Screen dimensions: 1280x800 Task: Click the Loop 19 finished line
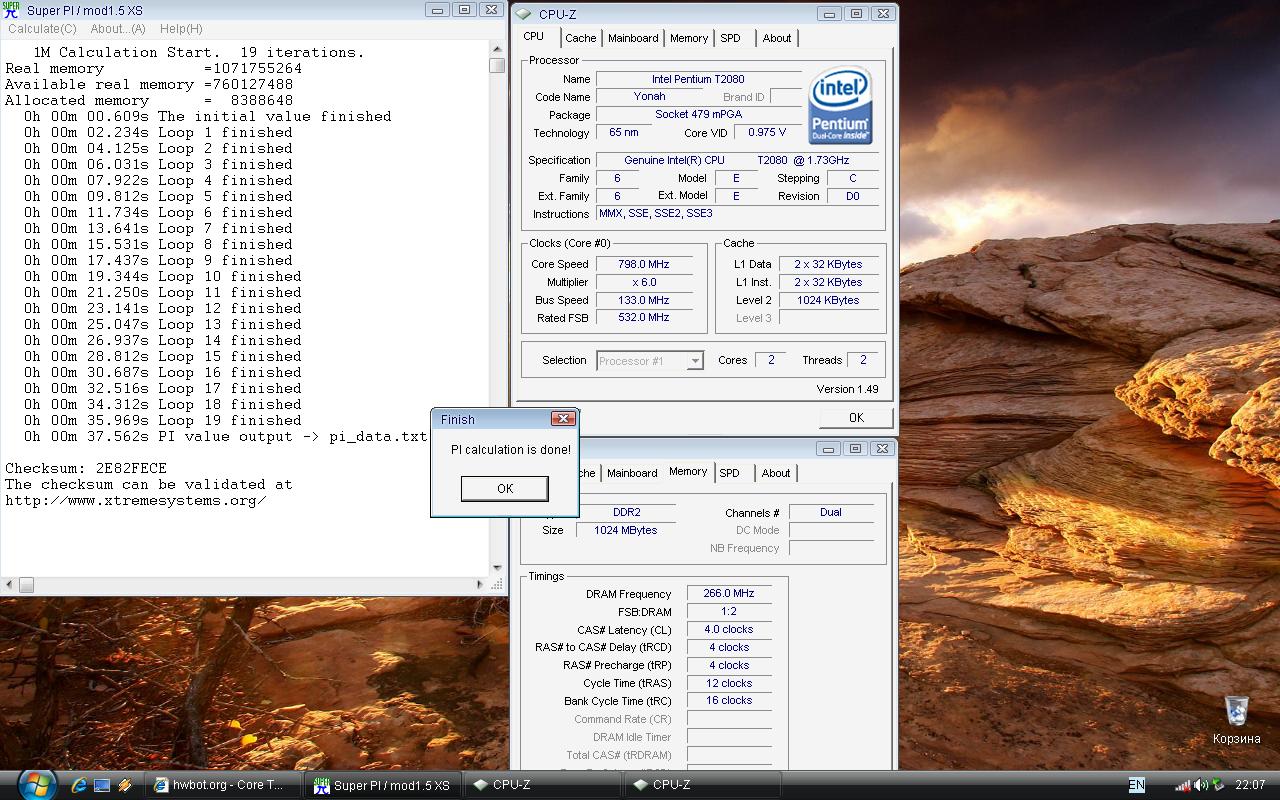coord(163,420)
